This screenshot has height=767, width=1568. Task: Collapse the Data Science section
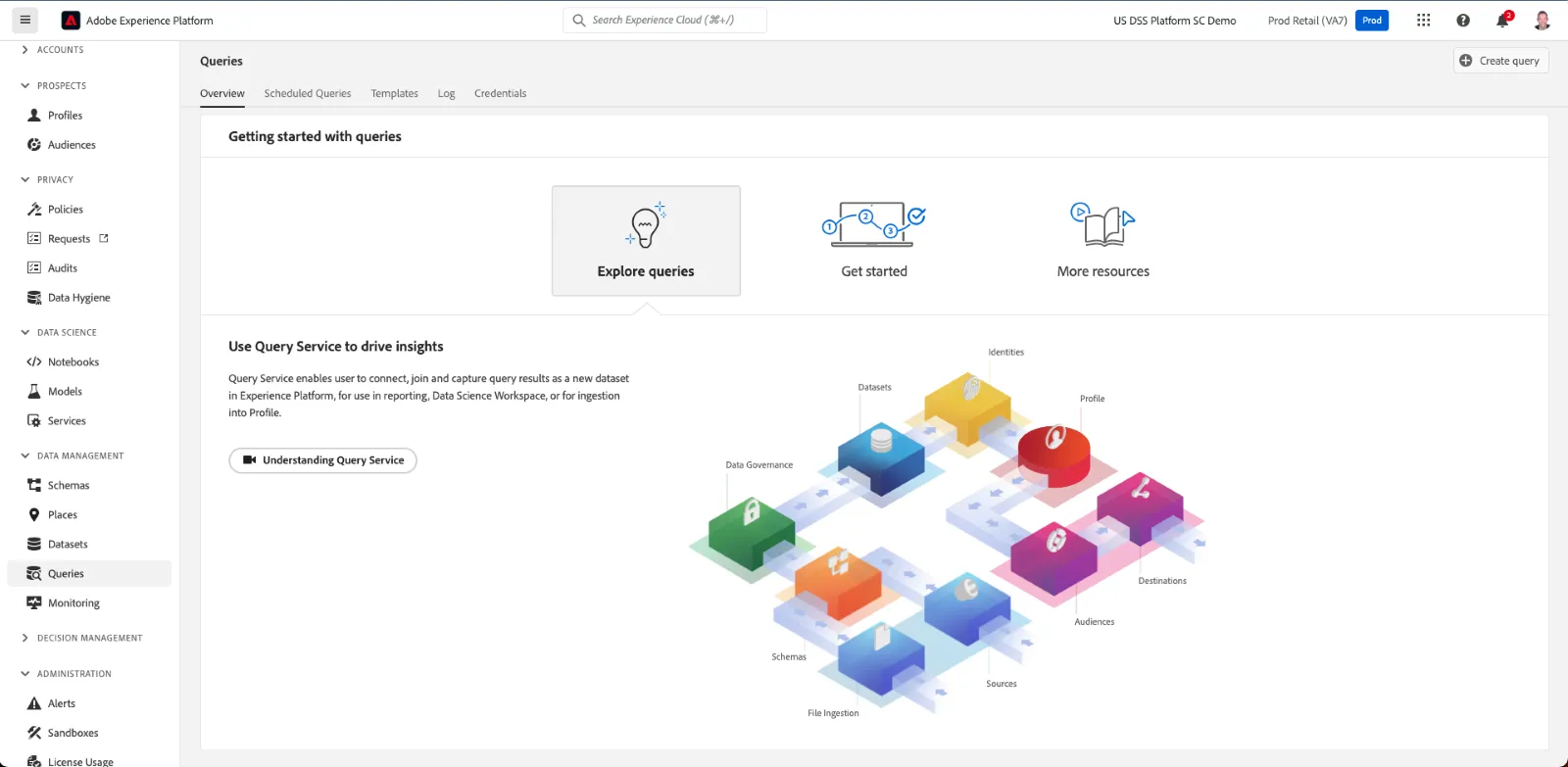pyautogui.click(x=59, y=333)
